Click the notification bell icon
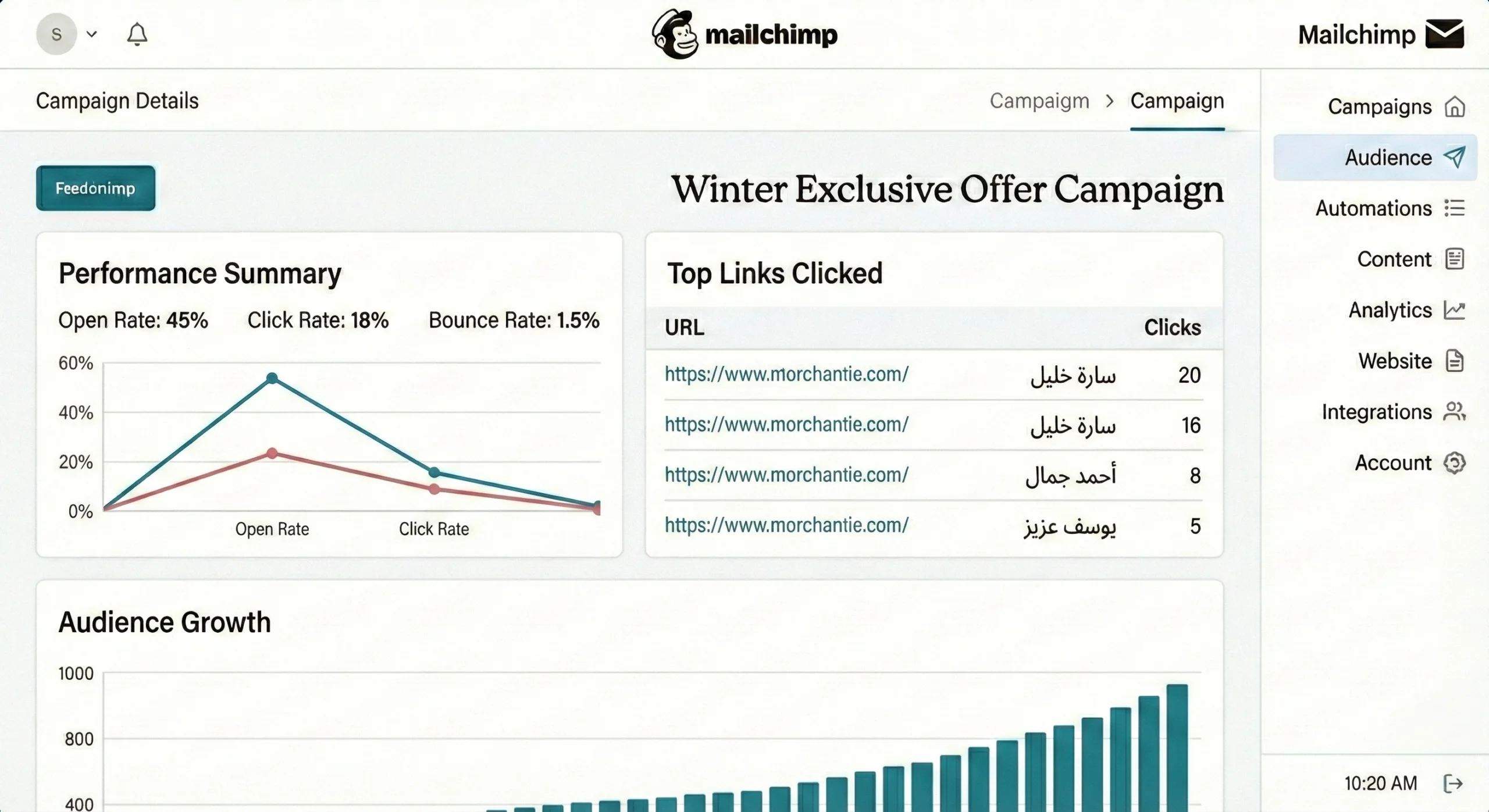1489x812 pixels. 137,34
